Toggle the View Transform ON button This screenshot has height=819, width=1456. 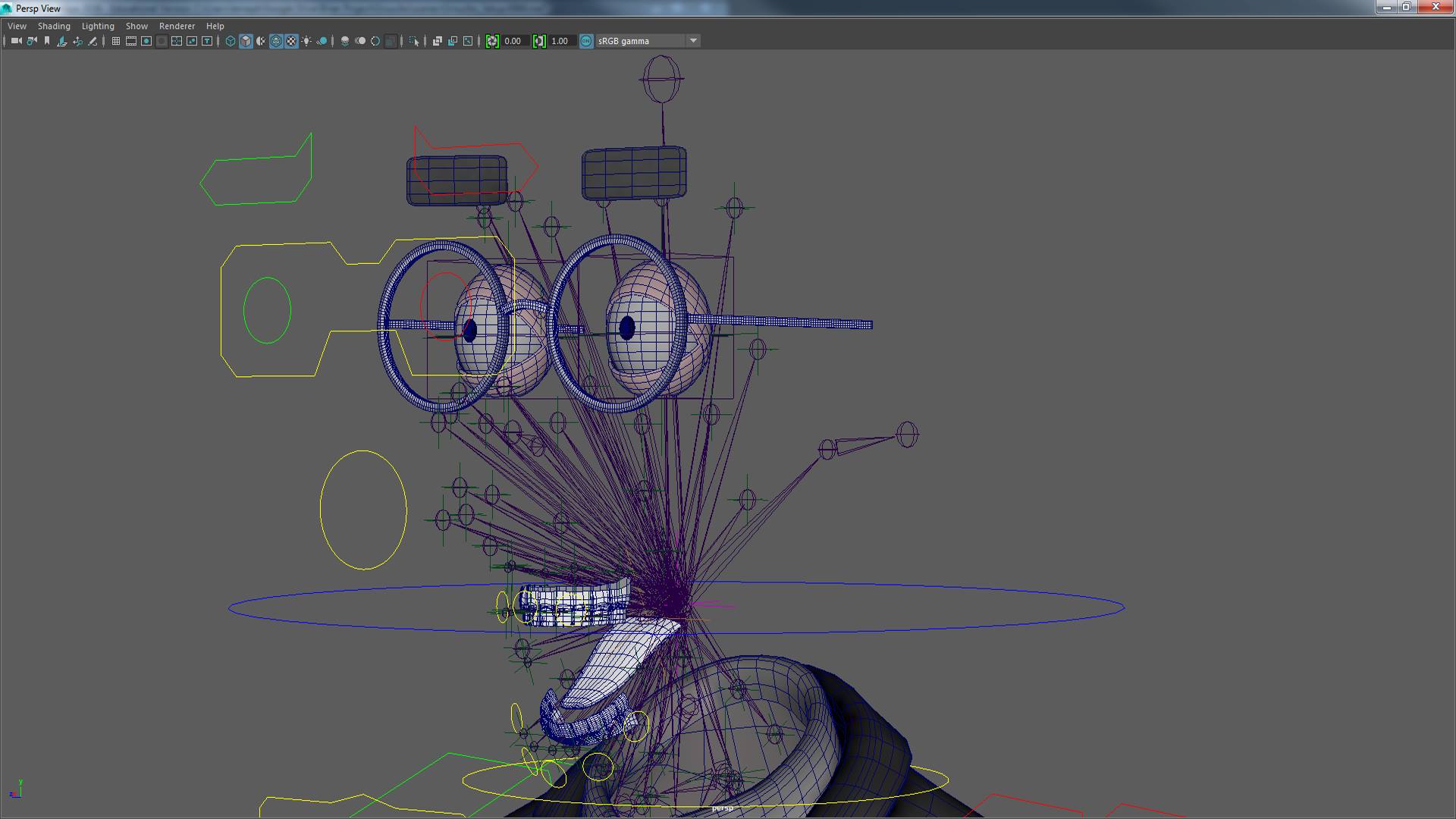coord(586,41)
